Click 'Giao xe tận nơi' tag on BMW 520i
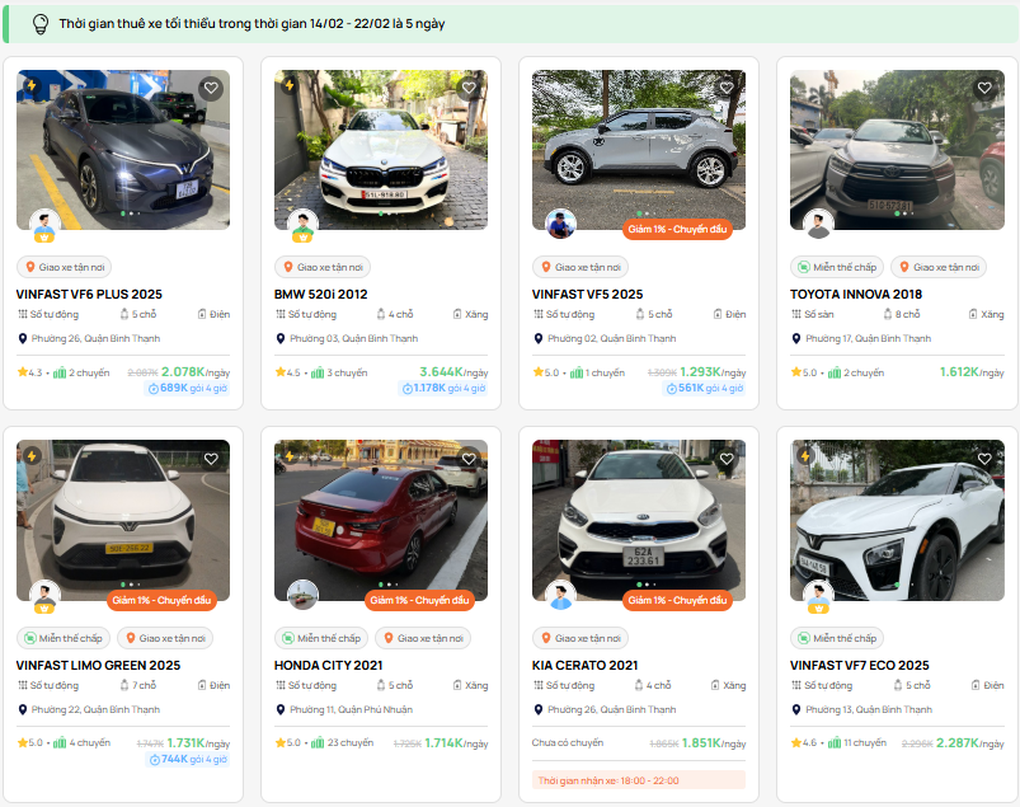The height and width of the screenshot is (807, 1020). pyautogui.click(x=323, y=267)
